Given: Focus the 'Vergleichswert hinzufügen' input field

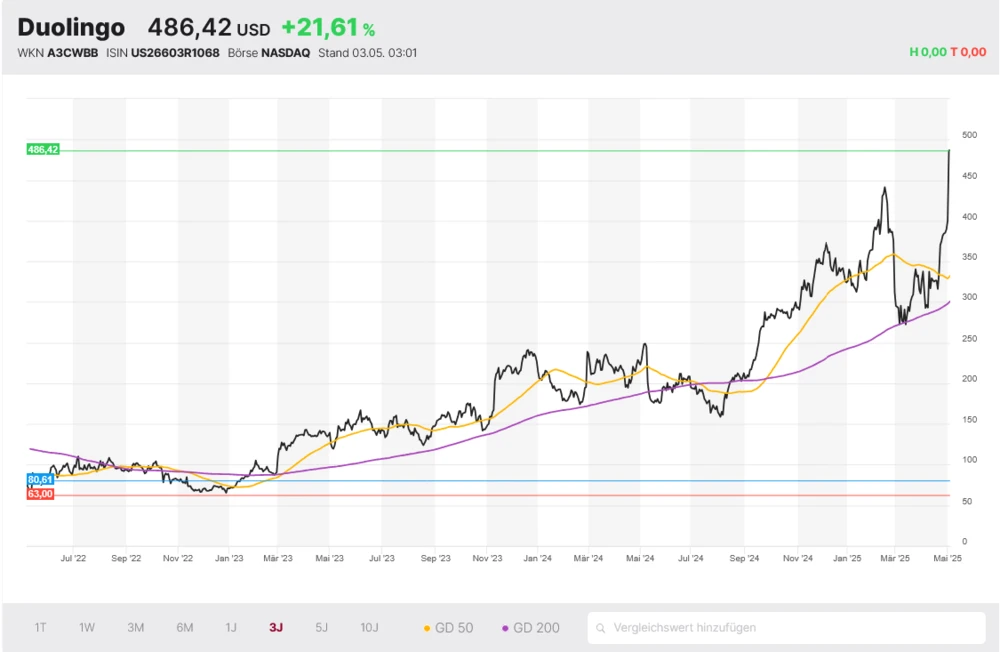Looking at the screenshot, I should tap(790, 628).
